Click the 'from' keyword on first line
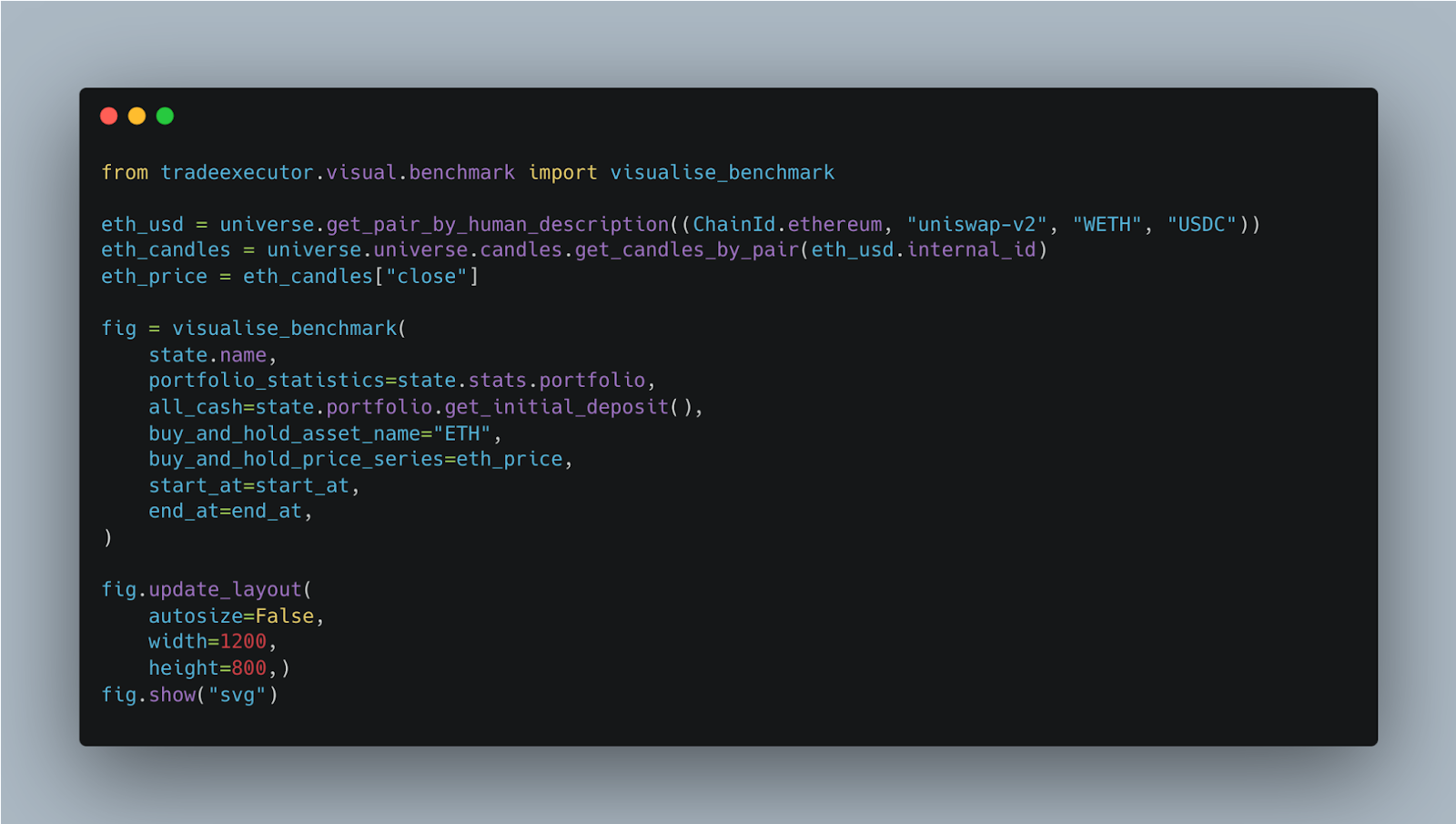1456x824 pixels. coord(125,172)
